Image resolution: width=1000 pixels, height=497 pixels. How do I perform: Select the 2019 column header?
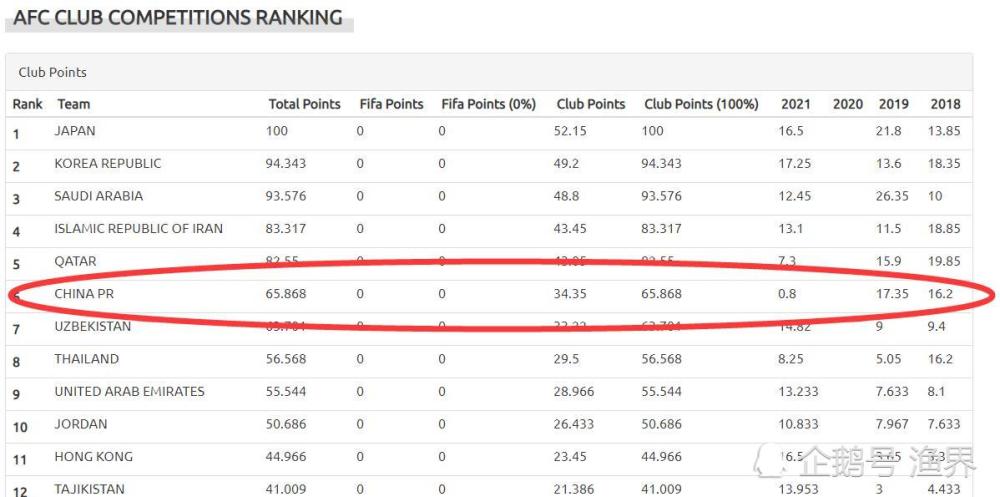point(893,104)
